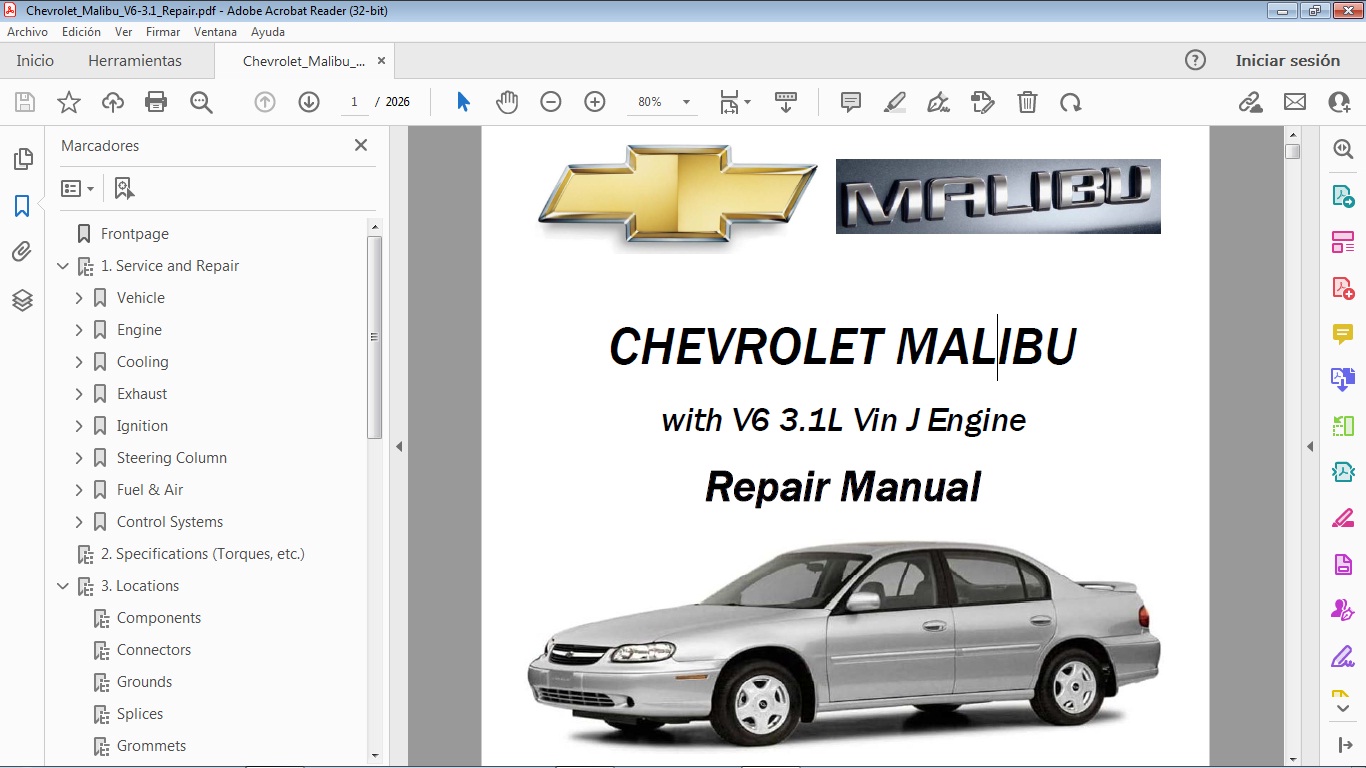Toggle the bookmarks panel icon
Viewport: 1366px width, 768px height.
tap(22, 206)
